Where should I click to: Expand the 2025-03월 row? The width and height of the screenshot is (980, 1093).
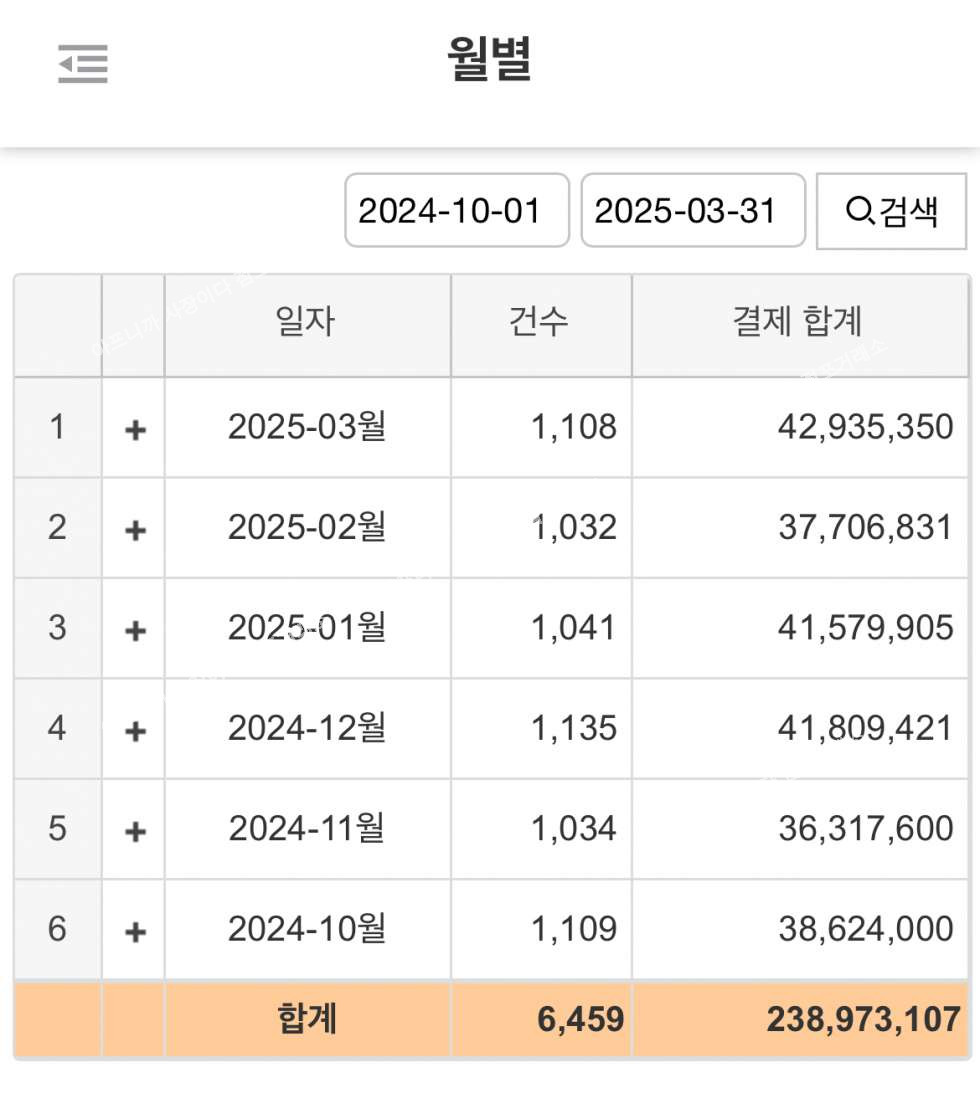(x=135, y=429)
